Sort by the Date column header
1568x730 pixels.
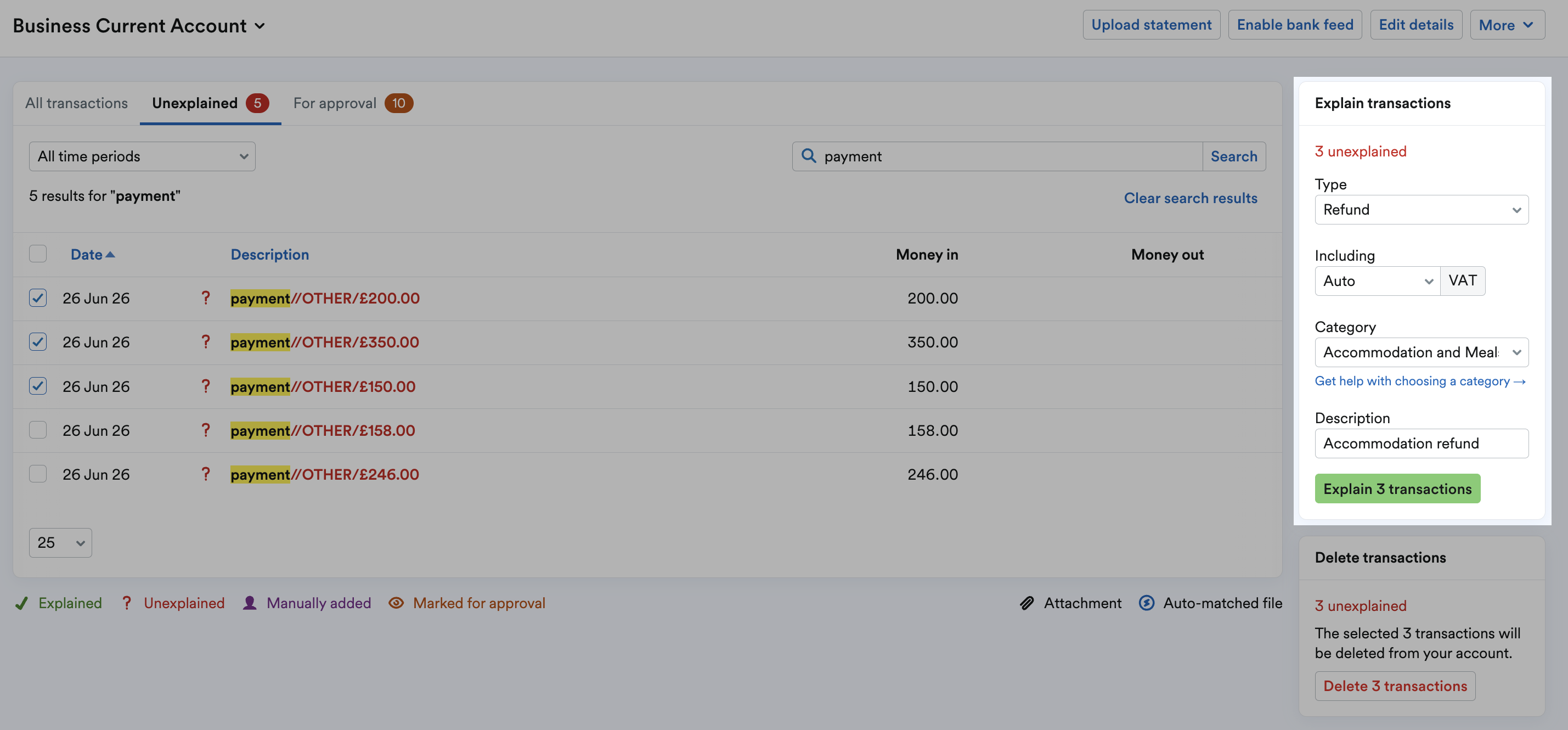(87, 255)
